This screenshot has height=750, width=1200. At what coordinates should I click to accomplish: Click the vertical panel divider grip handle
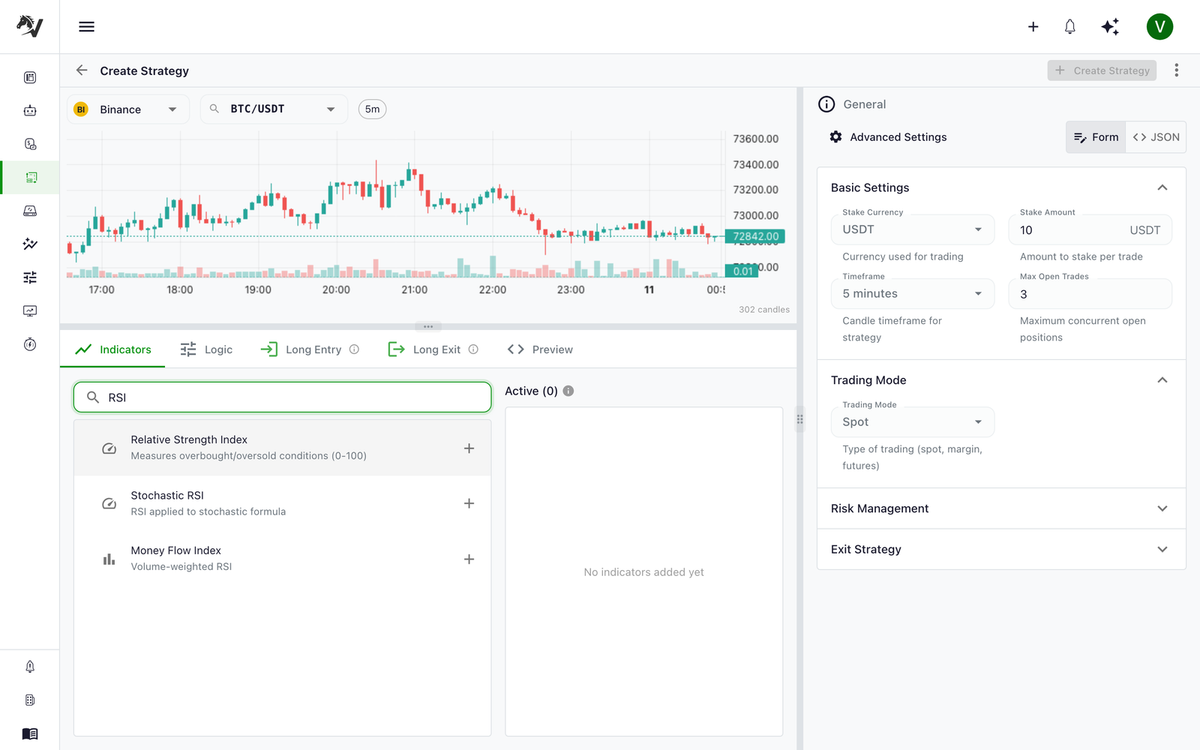[800, 420]
